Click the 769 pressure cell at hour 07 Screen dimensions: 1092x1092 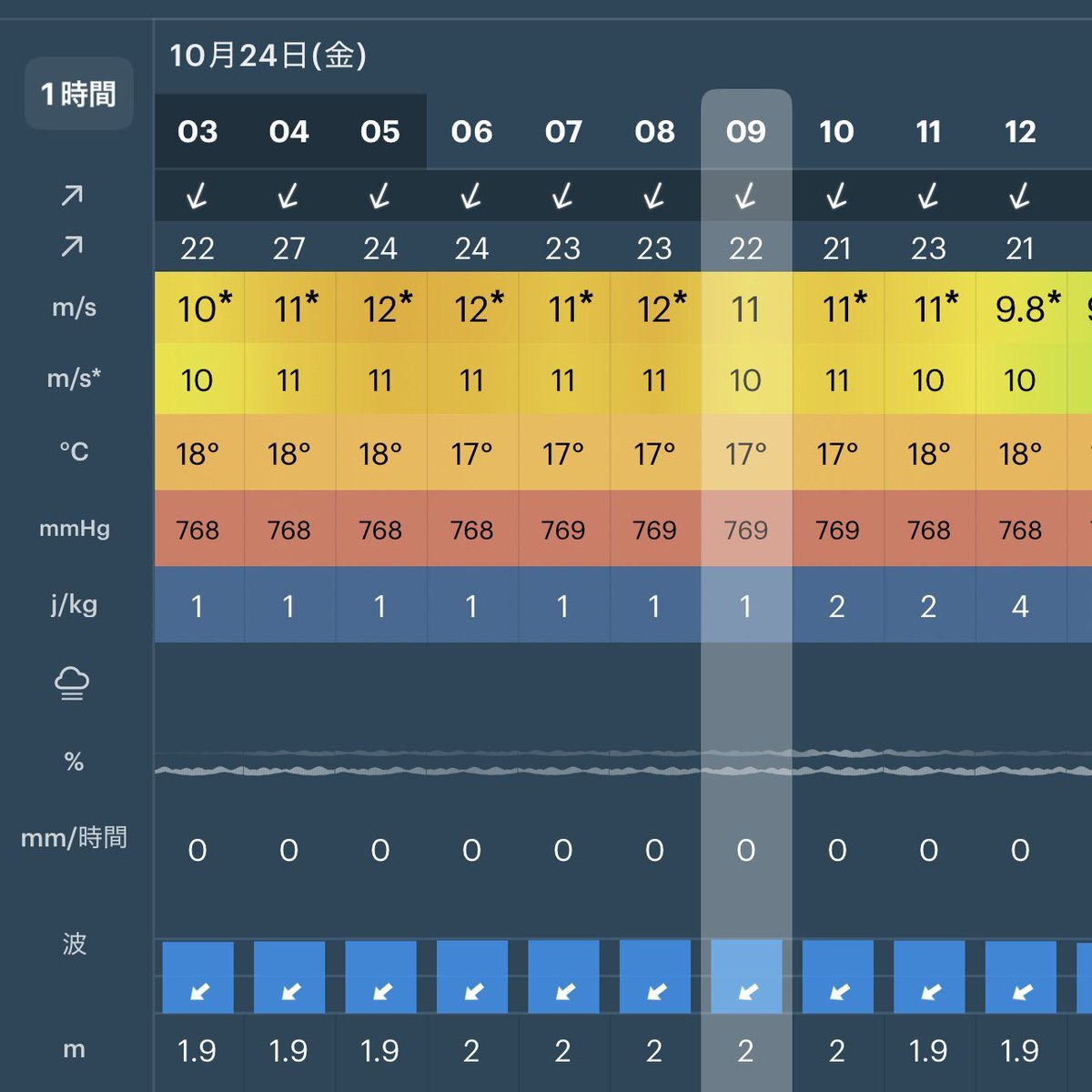[x=563, y=530]
